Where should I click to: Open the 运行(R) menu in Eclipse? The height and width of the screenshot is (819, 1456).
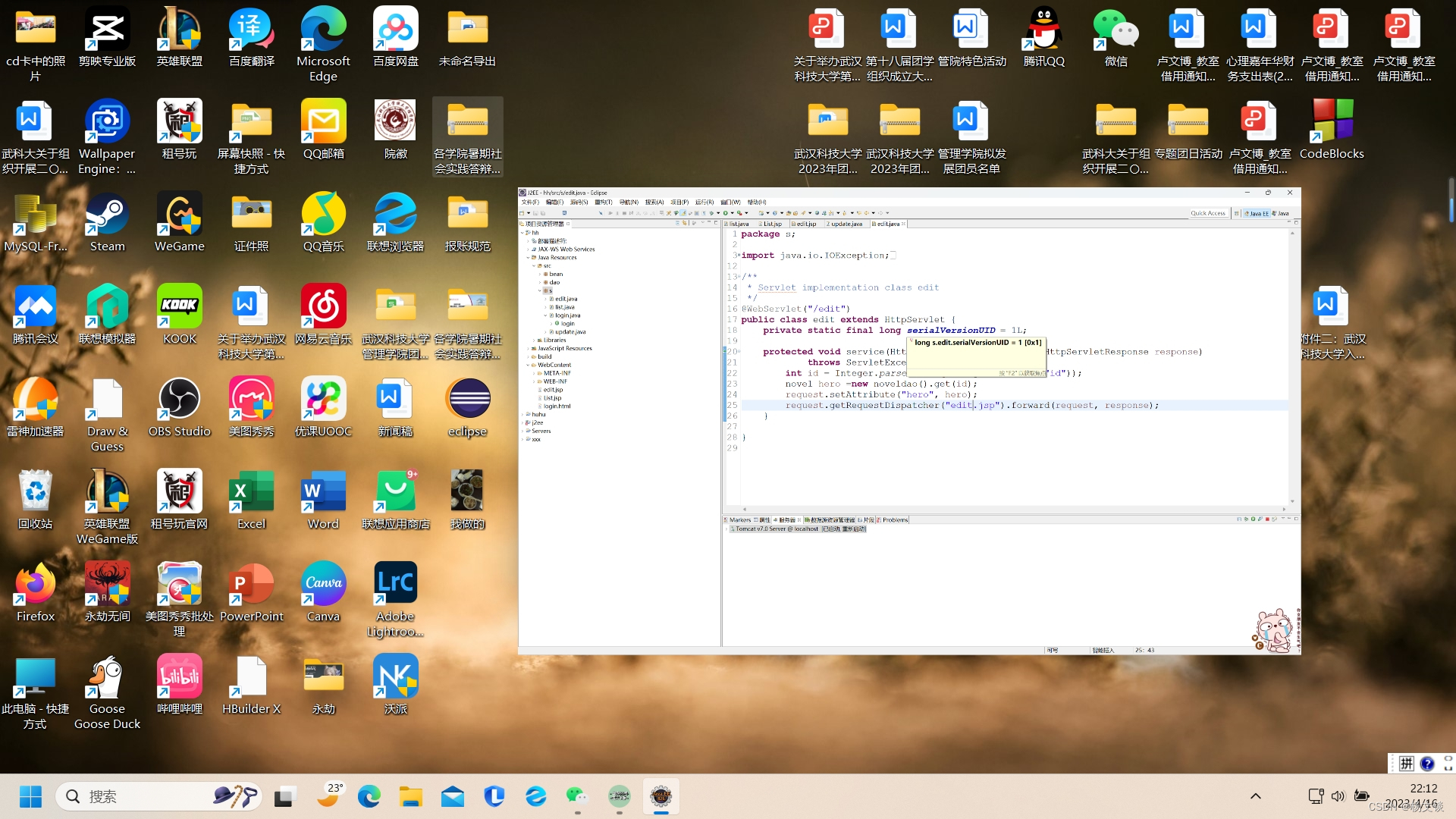click(704, 202)
